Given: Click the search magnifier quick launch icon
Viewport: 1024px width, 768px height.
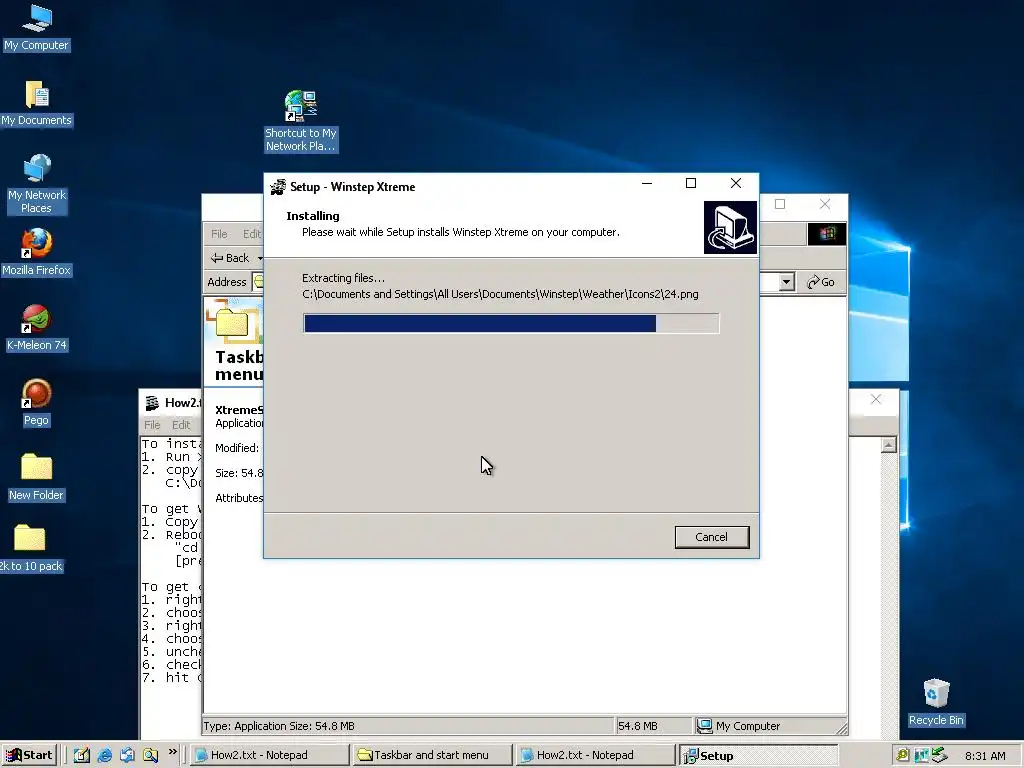Looking at the screenshot, I should pos(150,755).
